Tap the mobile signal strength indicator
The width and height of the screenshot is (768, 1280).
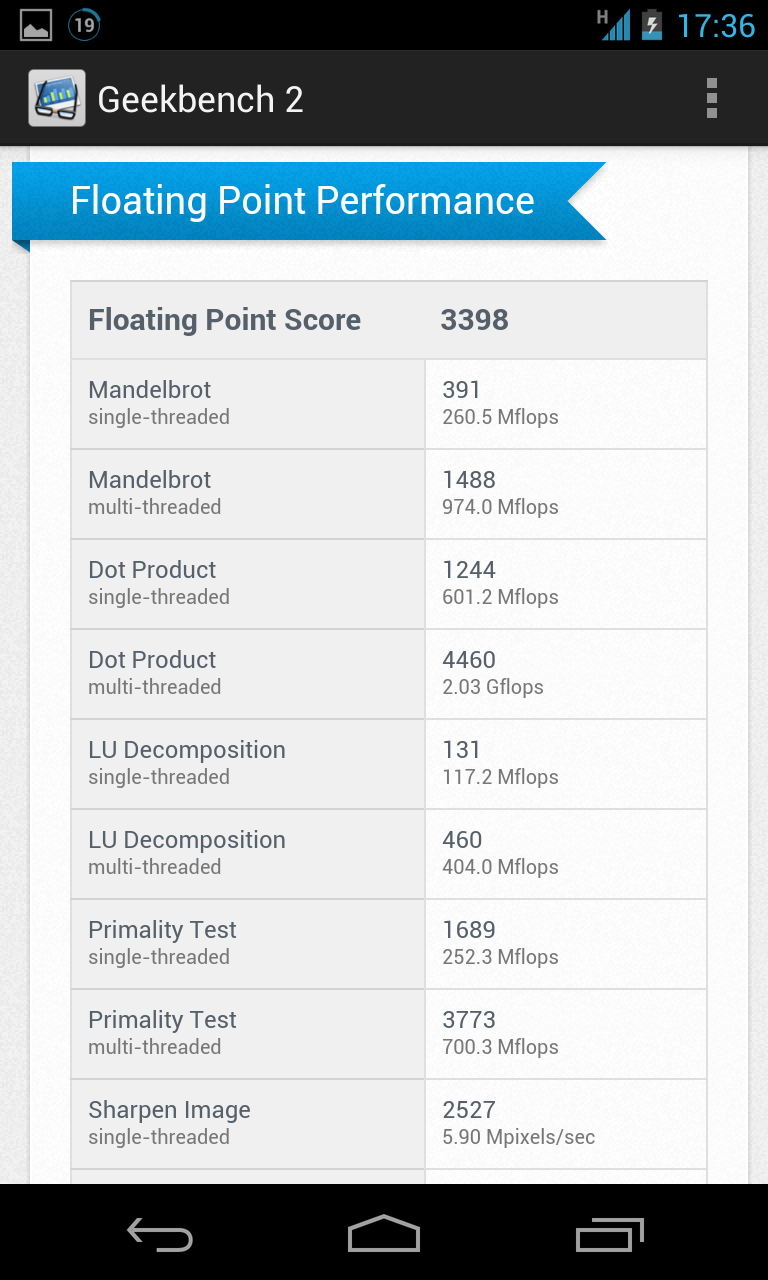click(x=614, y=25)
